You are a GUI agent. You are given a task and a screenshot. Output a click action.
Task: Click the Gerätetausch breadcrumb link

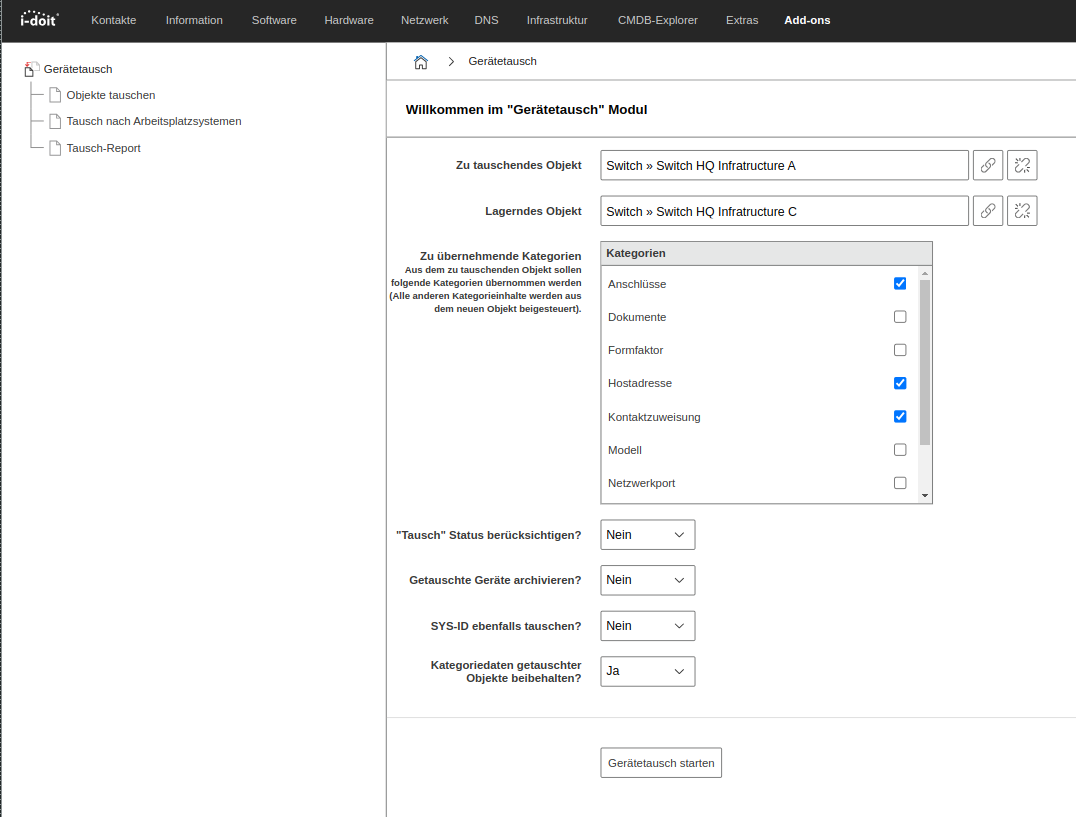coord(502,61)
